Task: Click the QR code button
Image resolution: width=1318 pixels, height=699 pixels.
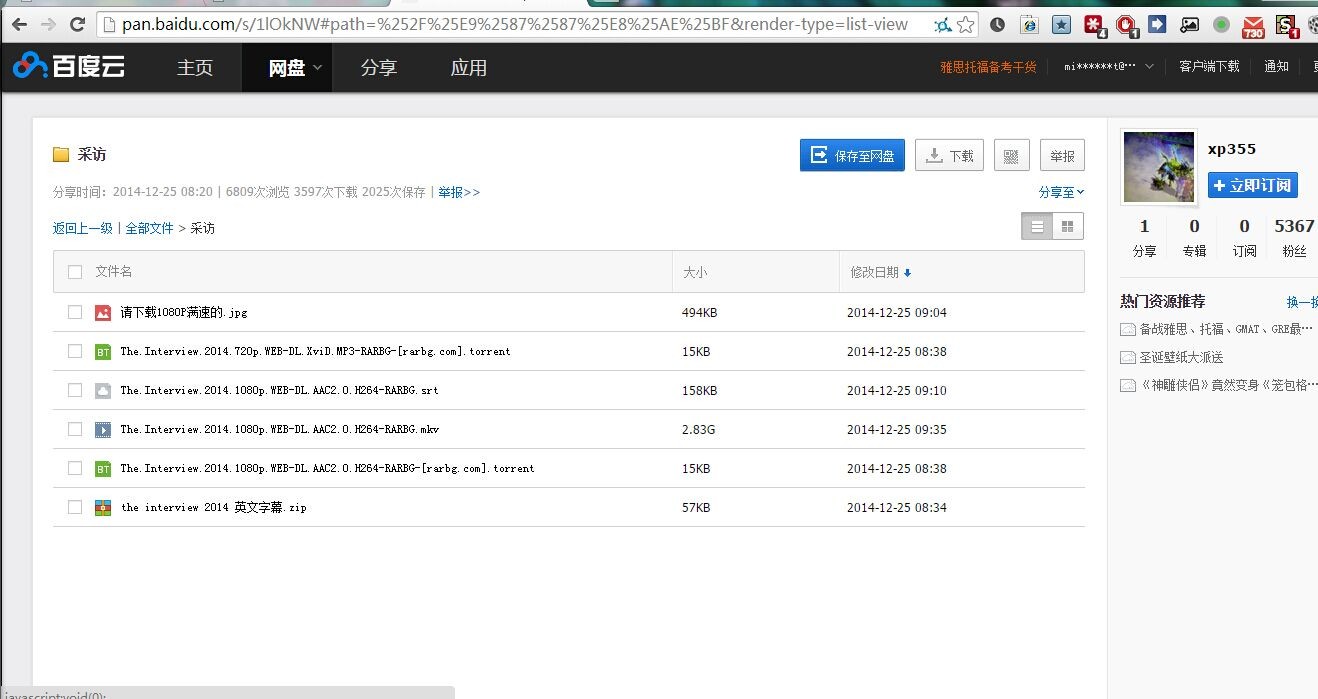Action: pyautogui.click(x=1011, y=155)
